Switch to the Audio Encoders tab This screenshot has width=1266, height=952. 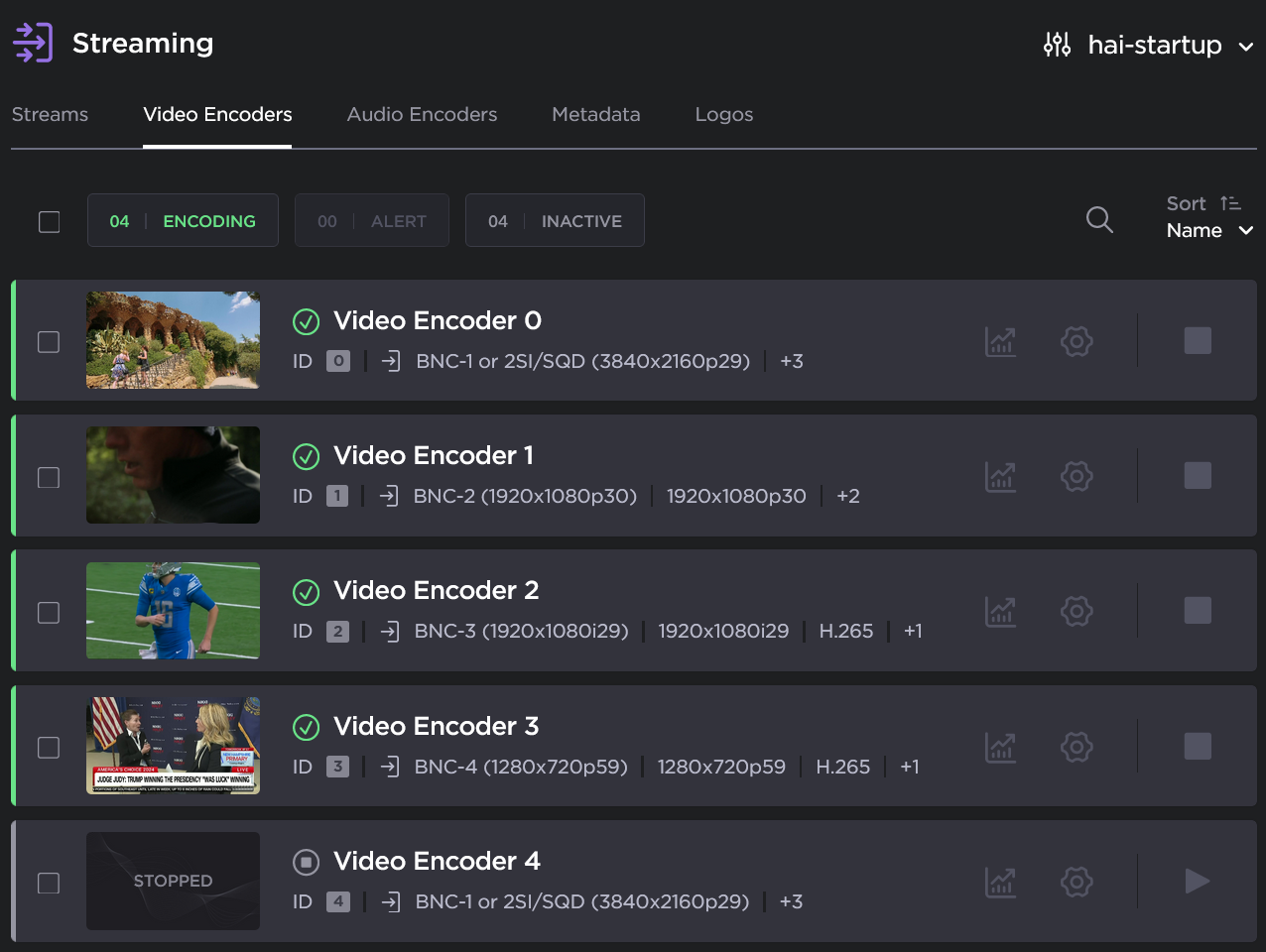click(x=422, y=114)
